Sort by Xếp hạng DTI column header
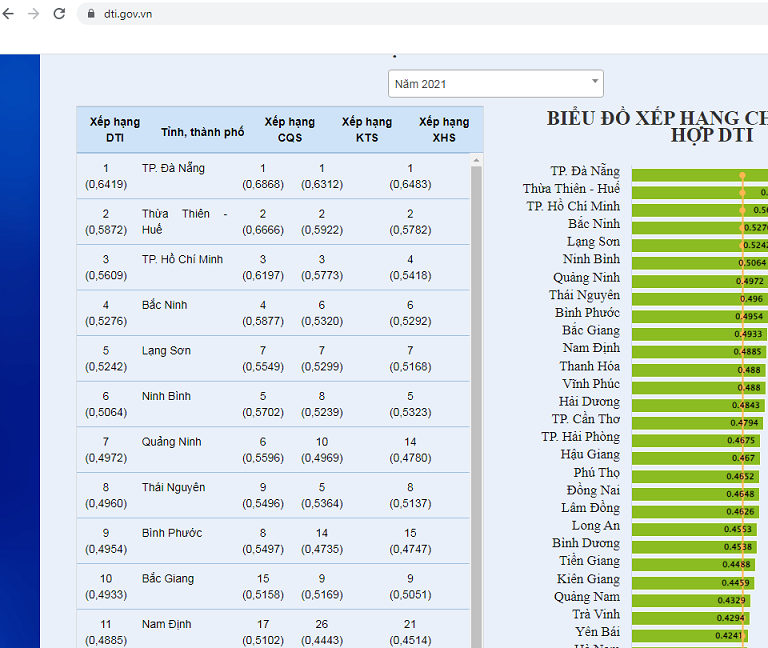This screenshot has height=648, width=768. (114, 129)
